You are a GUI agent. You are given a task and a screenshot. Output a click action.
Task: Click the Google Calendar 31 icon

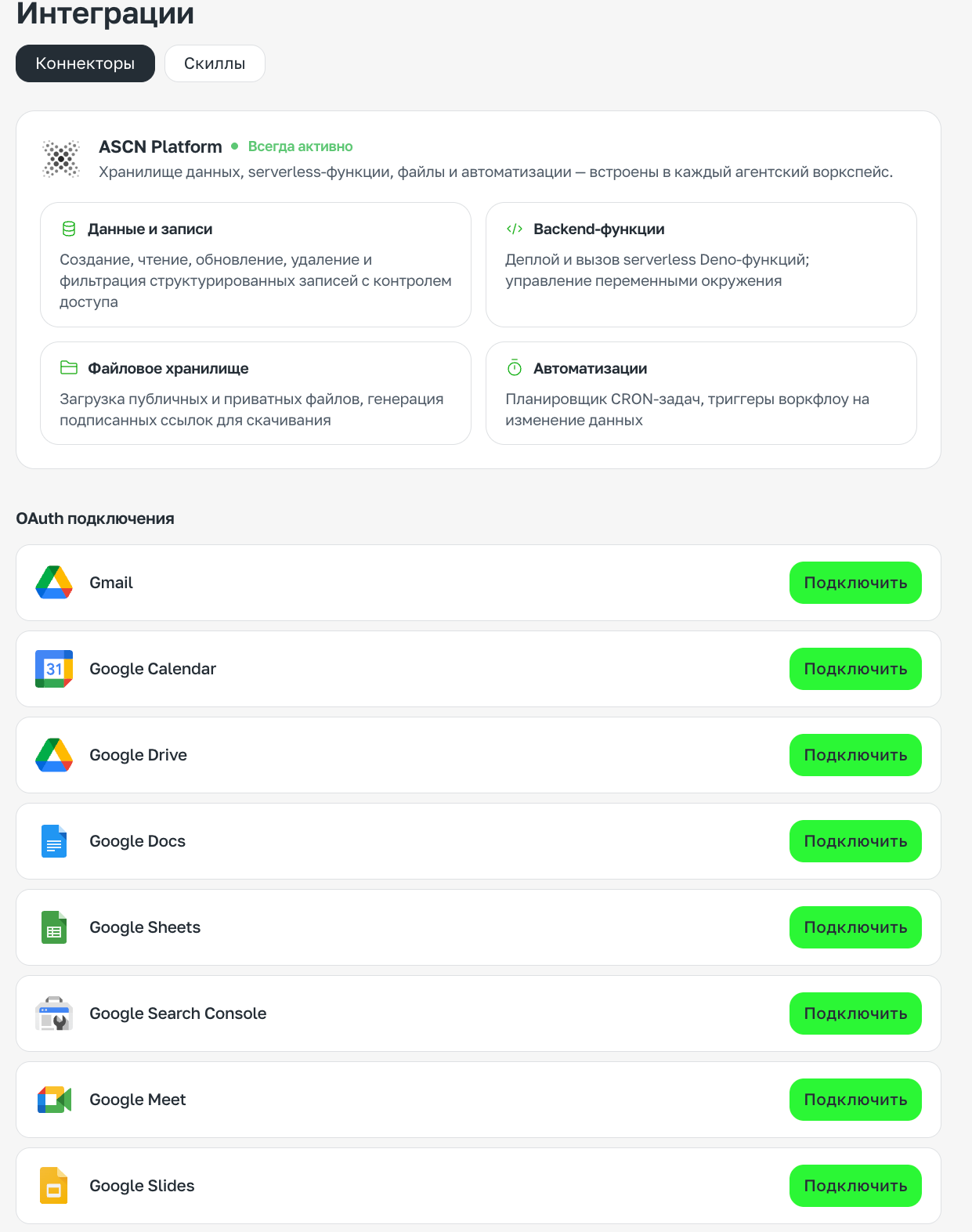pyautogui.click(x=54, y=669)
